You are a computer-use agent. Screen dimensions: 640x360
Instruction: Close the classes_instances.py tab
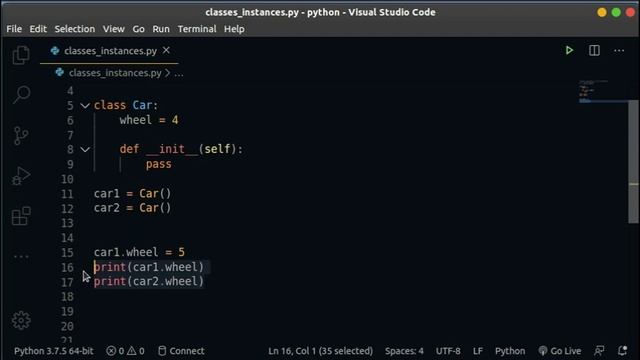coord(166,50)
